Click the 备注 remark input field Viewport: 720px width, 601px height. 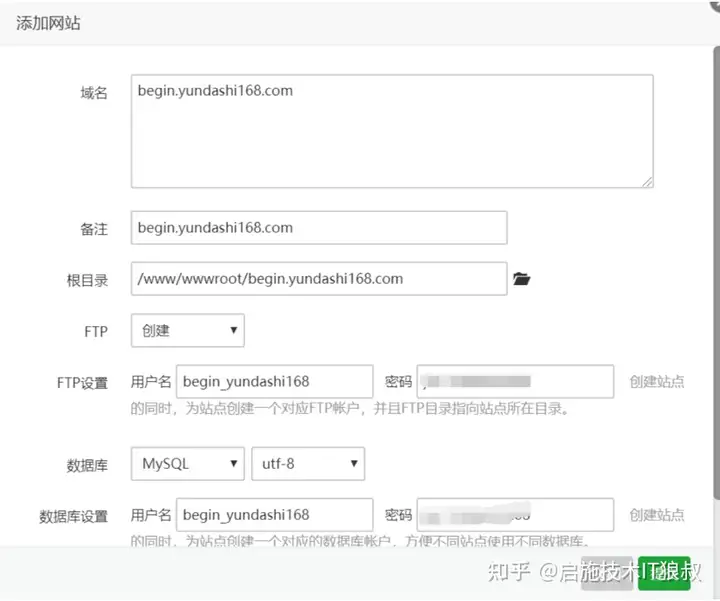tap(319, 228)
